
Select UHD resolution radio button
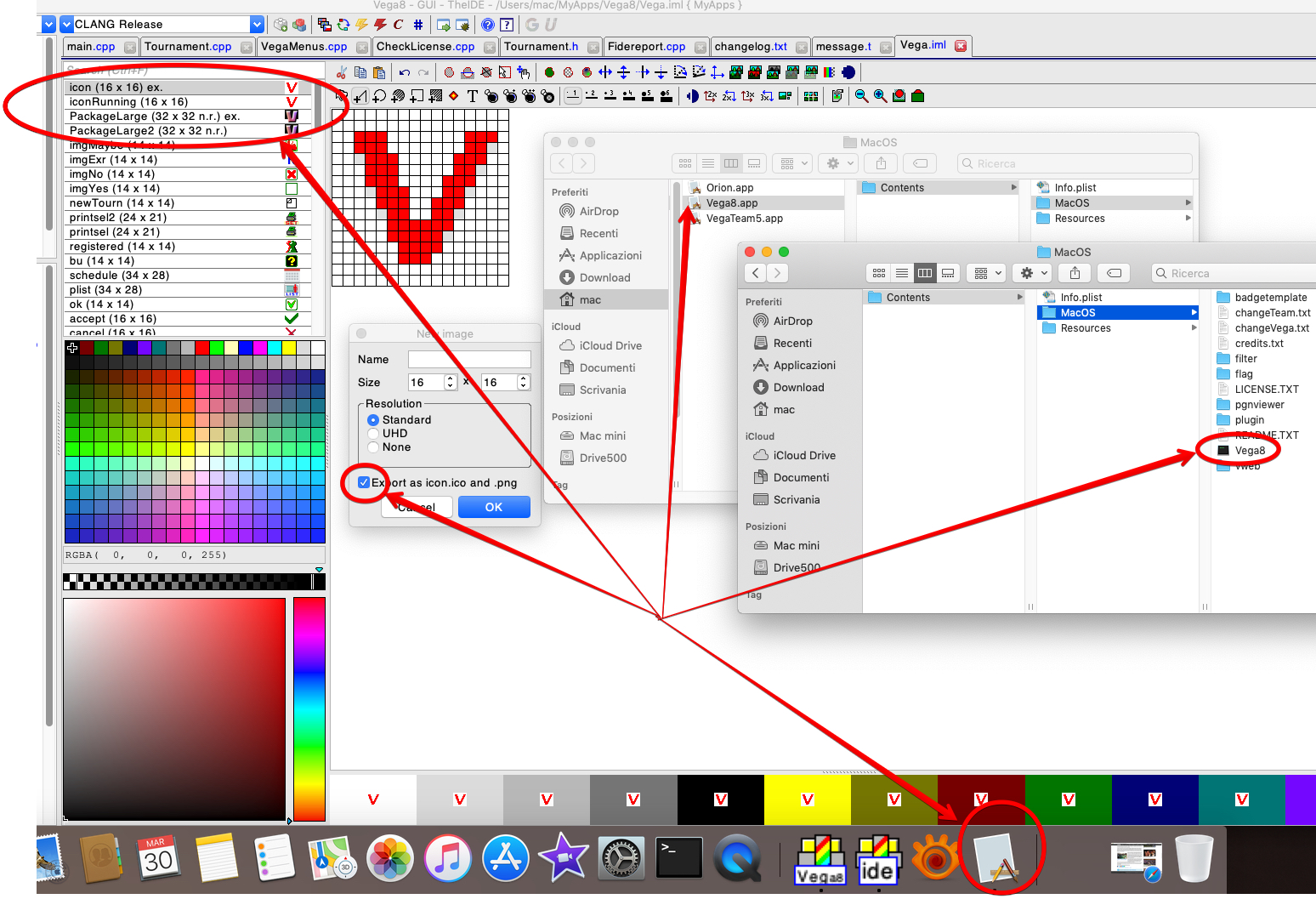pyautogui.click(x=373, y=434)
